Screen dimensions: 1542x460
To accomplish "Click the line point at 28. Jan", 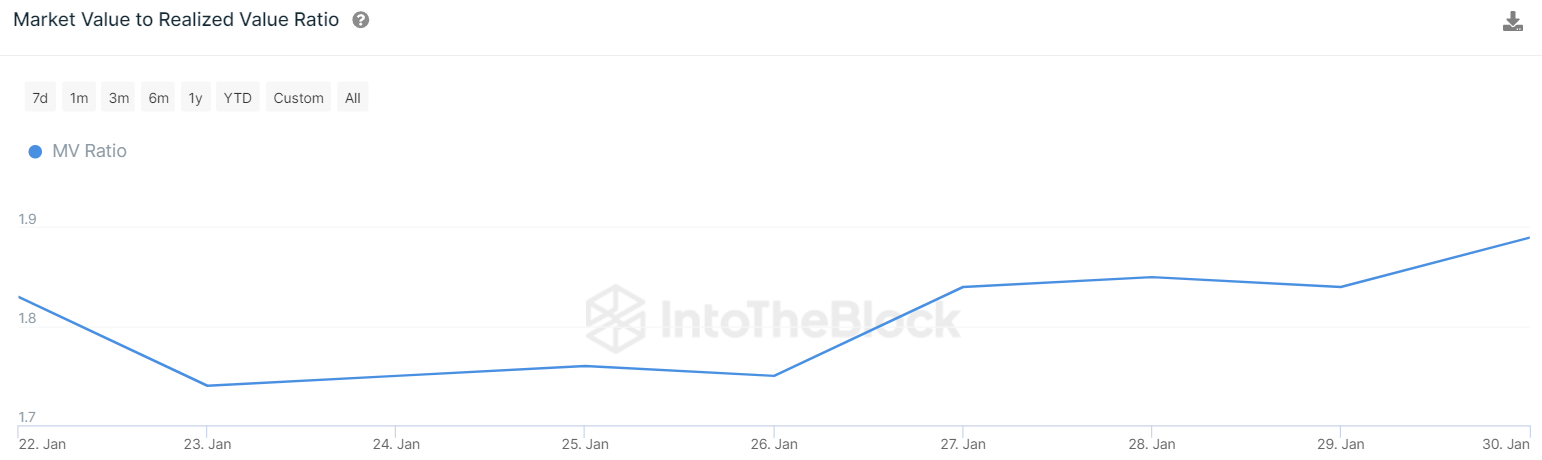I will click(1152, 277).
